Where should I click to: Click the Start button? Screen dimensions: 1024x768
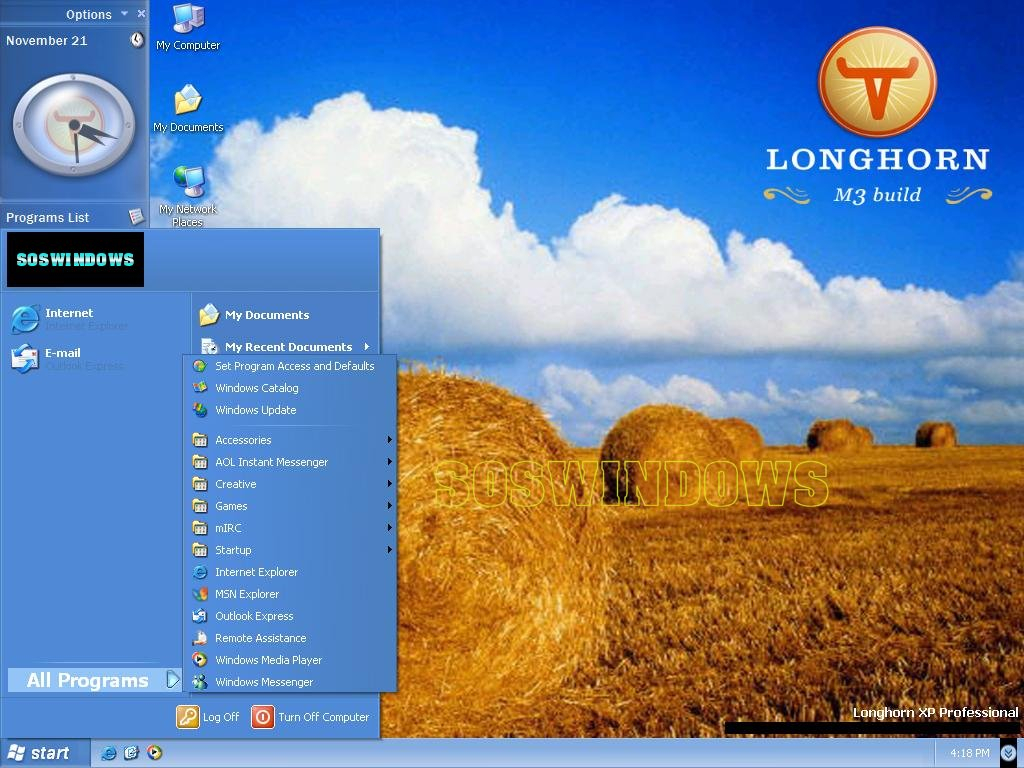click(44, 753)
